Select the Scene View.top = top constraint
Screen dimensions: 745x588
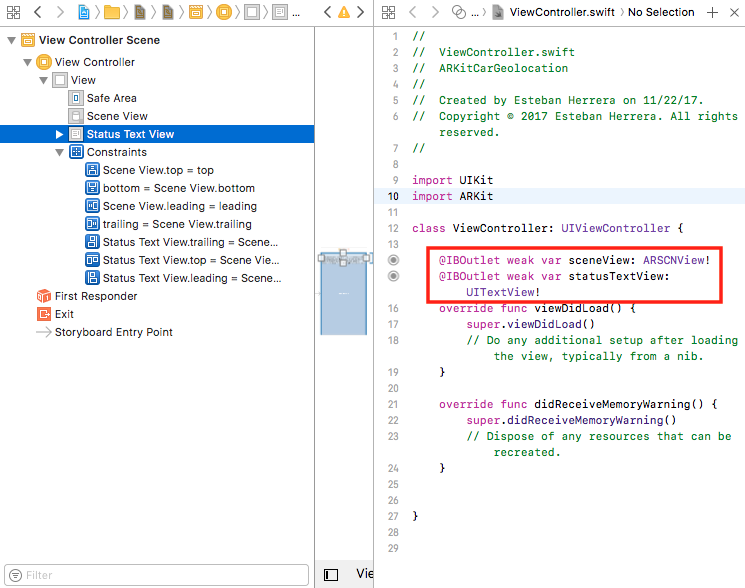point(157,170)
